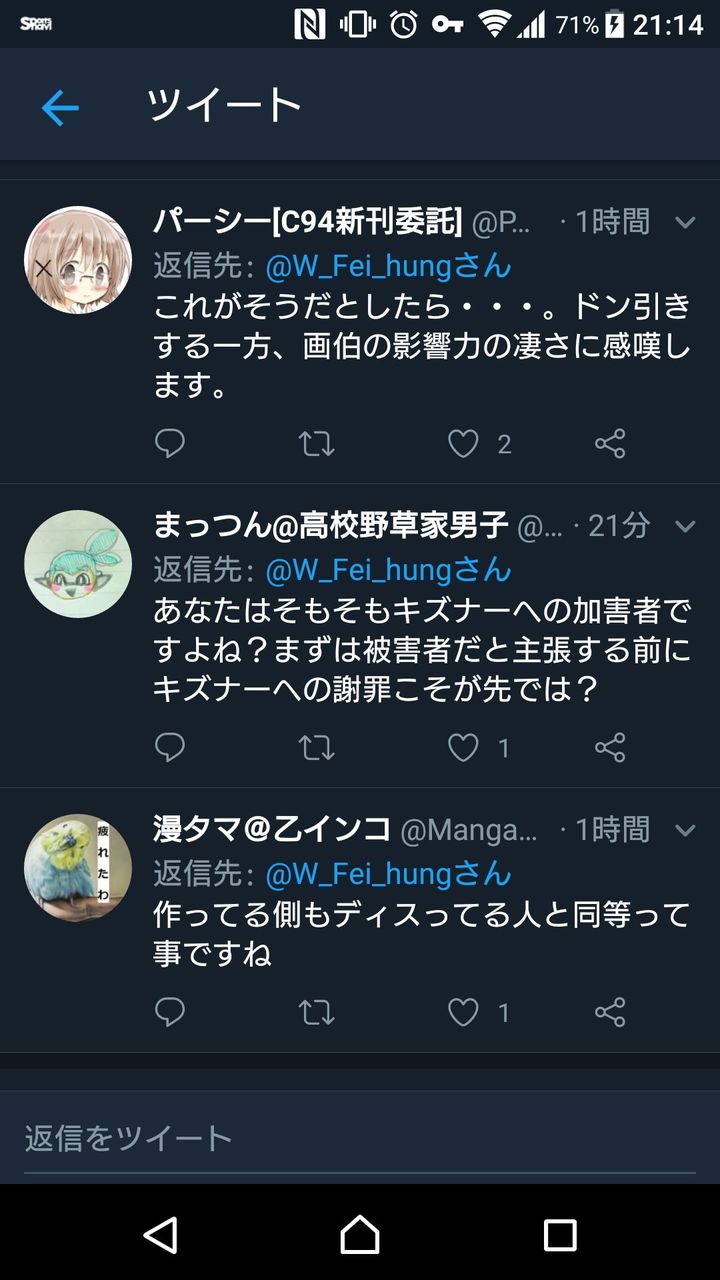Share 漫タマ's tweet

(x=610, y=1012)
